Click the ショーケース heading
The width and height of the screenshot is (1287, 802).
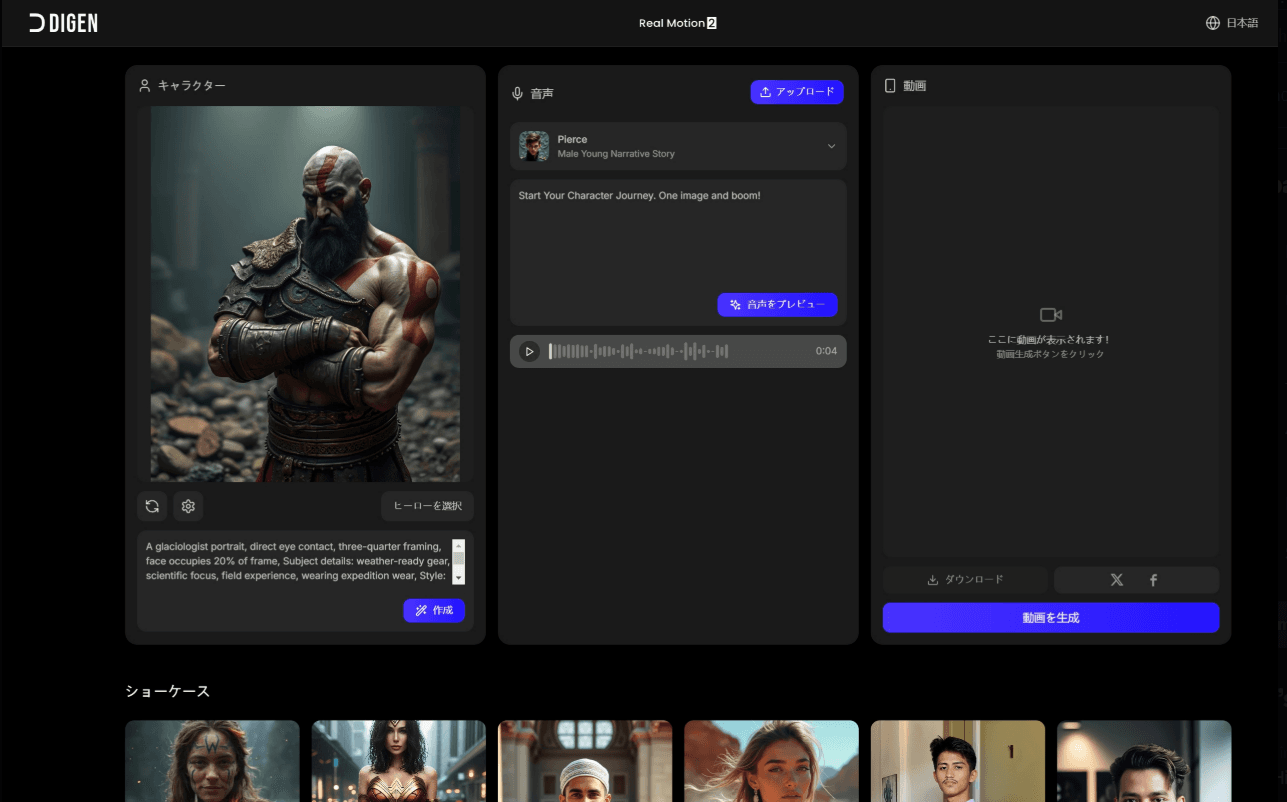click(x=168, y=691)
